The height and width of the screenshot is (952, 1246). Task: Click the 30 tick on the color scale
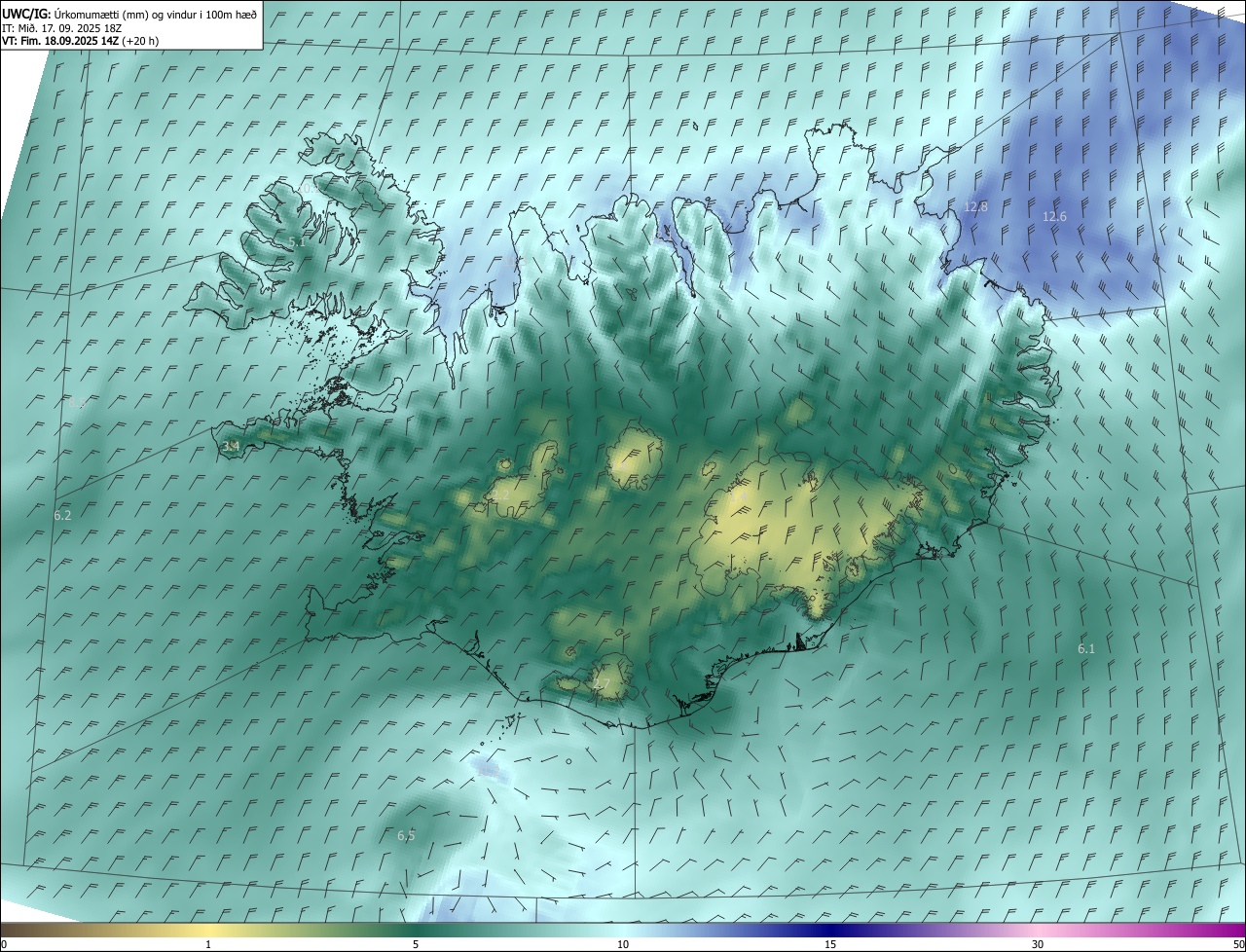pyautogui.click(x=1038, y=944)
